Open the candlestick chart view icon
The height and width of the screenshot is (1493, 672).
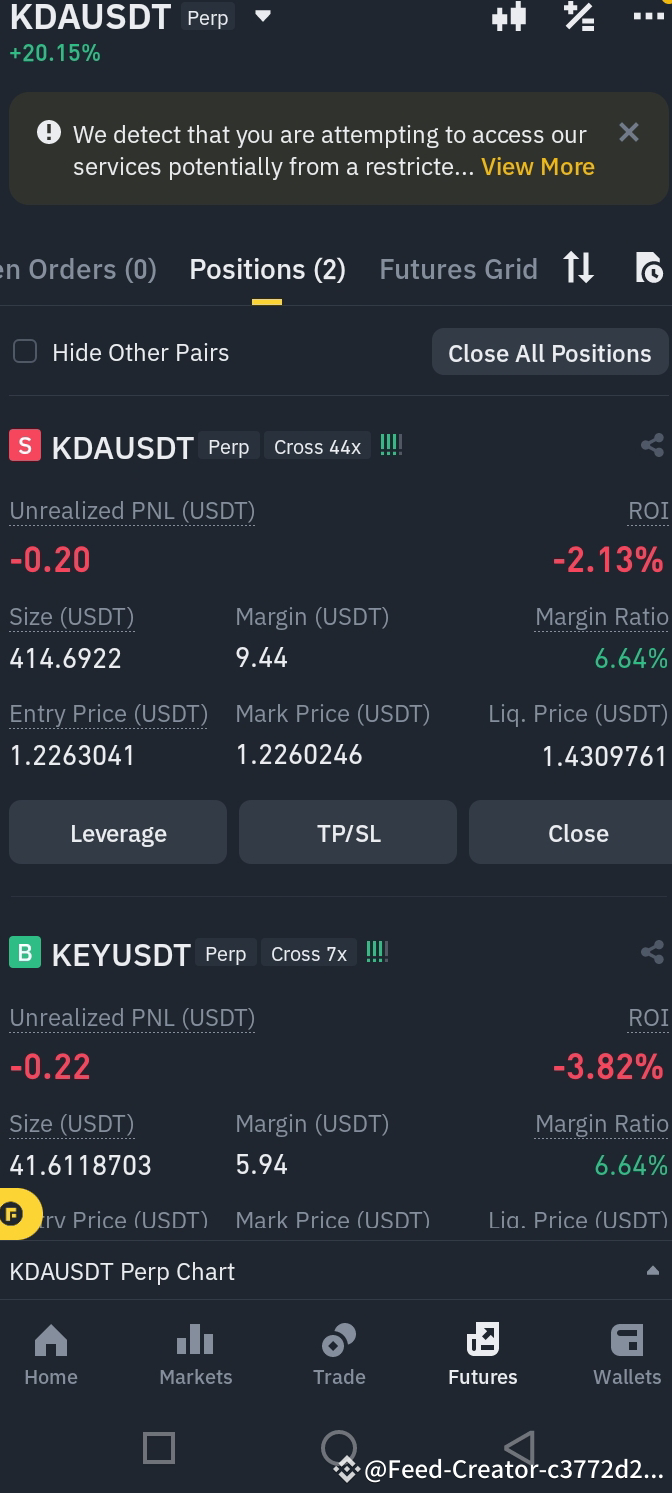509,17
